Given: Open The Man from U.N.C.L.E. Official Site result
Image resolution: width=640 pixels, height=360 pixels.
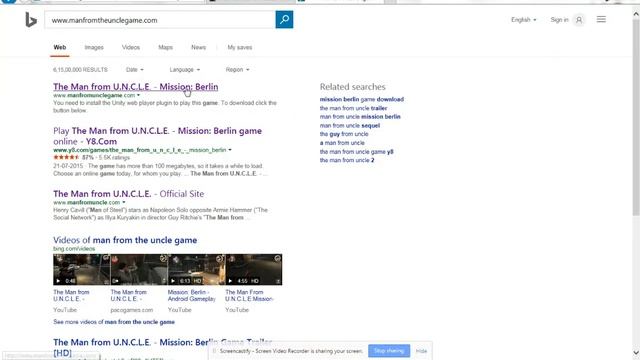Looking at the screenshot, I should (129, 194).
